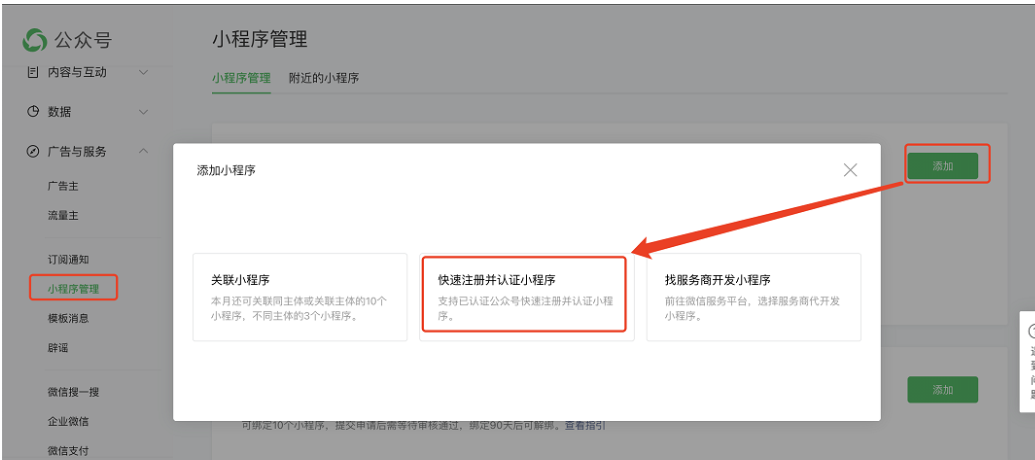The height and width of the screenshot is (460, 1035).
Task: Close the 添加小程序 dialog with X
Action: tap(850, 170)
